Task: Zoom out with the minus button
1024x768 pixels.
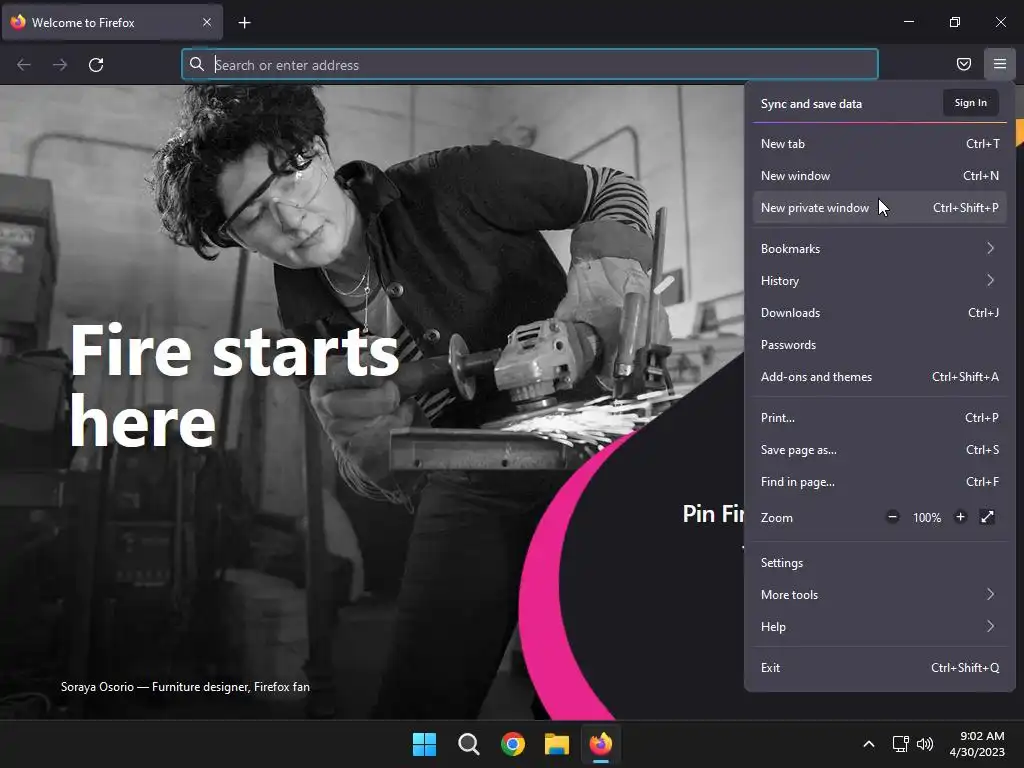Action: coord(892,517)
